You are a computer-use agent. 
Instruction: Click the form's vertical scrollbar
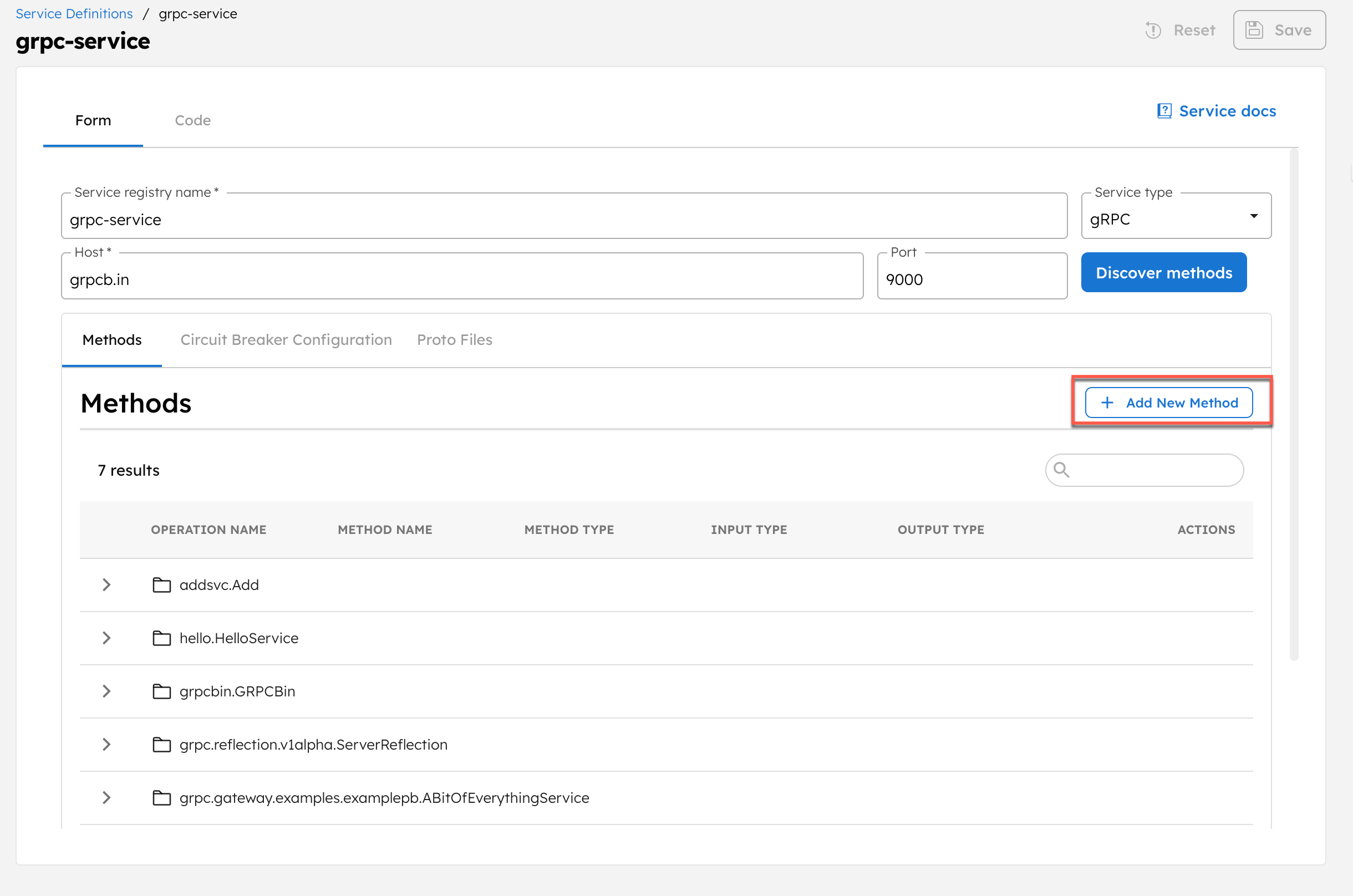(x=1294, y=405)
